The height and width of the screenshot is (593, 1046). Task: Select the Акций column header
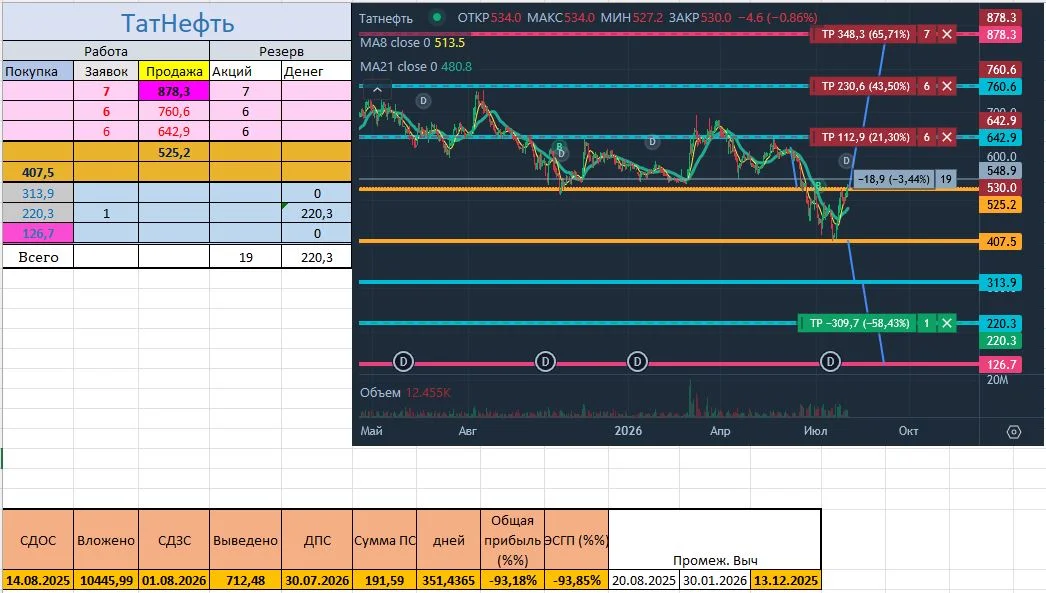[x=245, y=71]
